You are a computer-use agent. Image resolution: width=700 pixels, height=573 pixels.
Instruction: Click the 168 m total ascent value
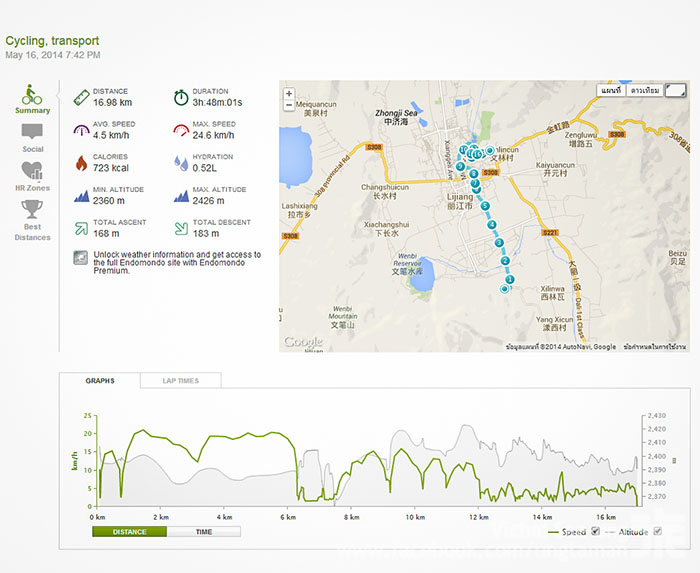[106, 233]
